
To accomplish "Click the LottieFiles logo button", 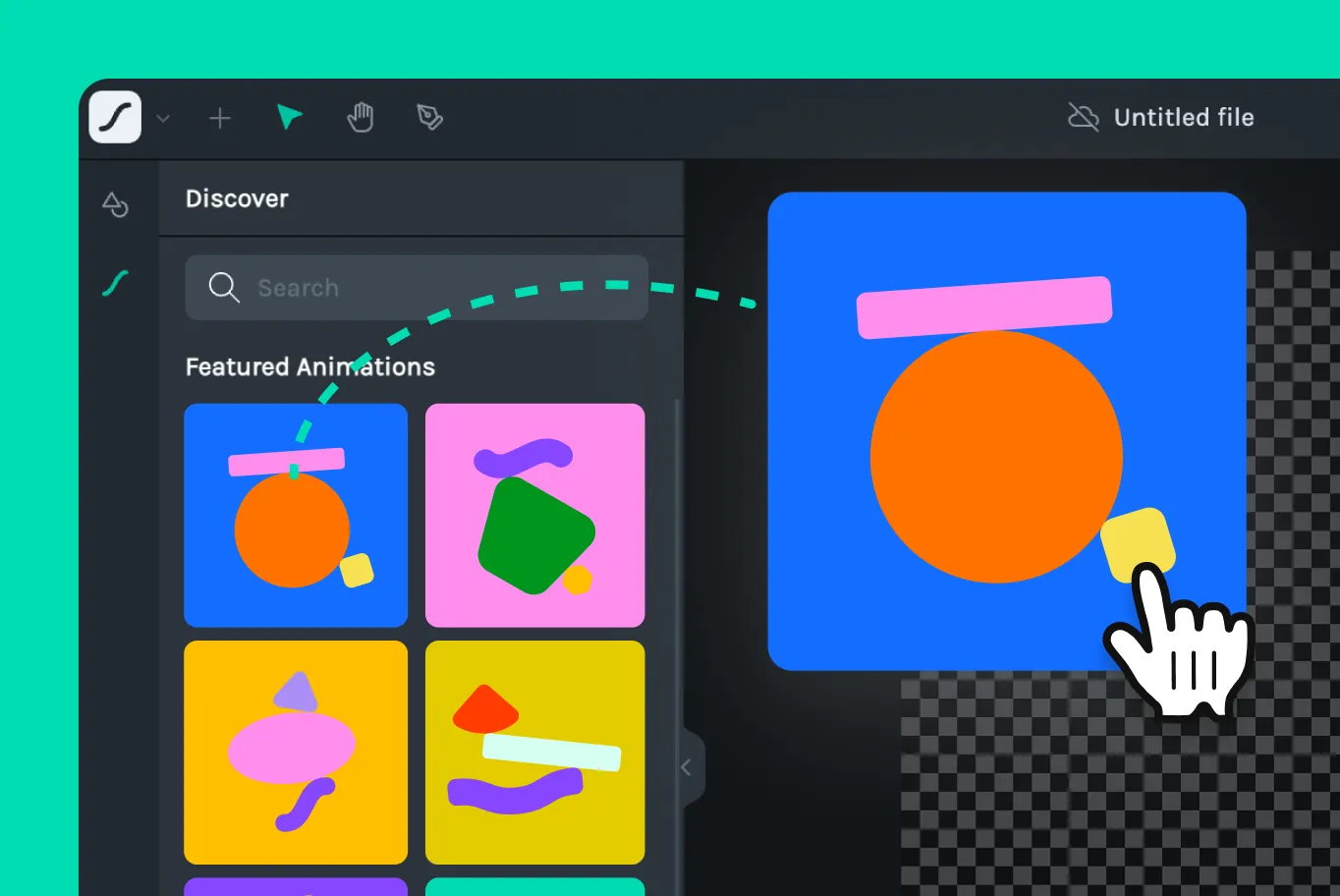I will [115, 118].
